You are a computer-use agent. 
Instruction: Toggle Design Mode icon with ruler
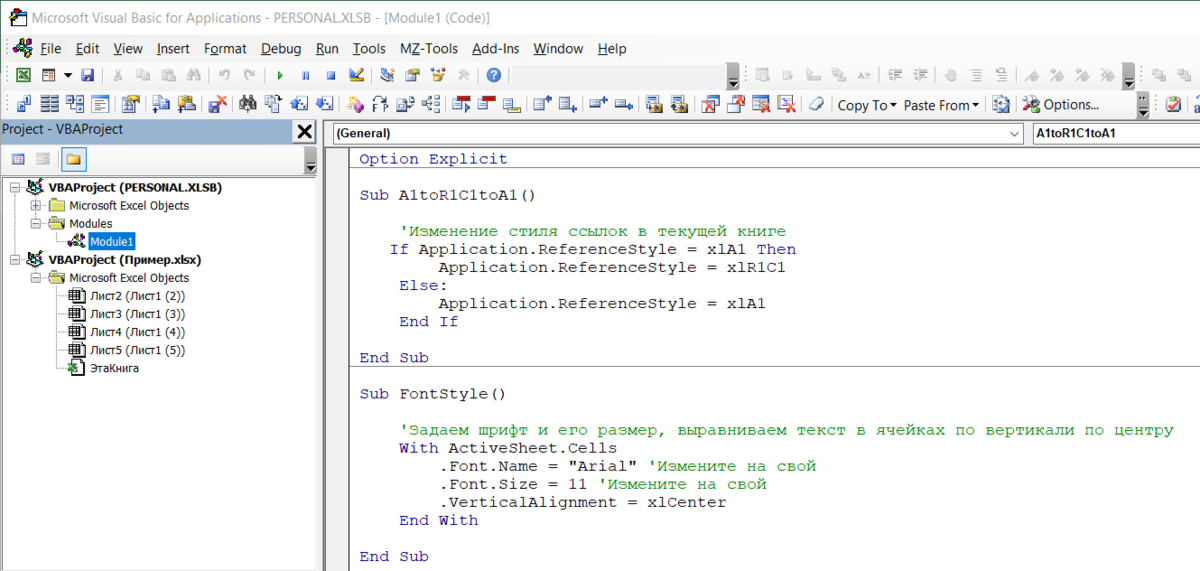356,75
